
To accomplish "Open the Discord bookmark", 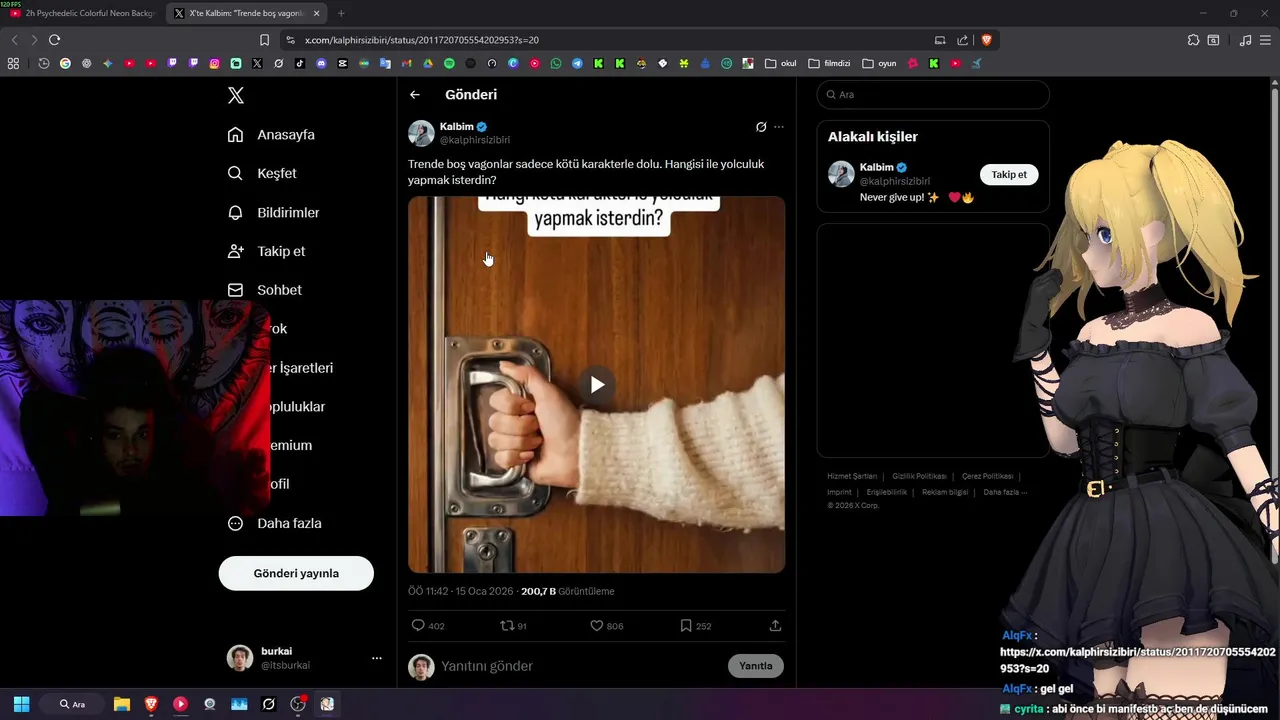I will point(321,63).
